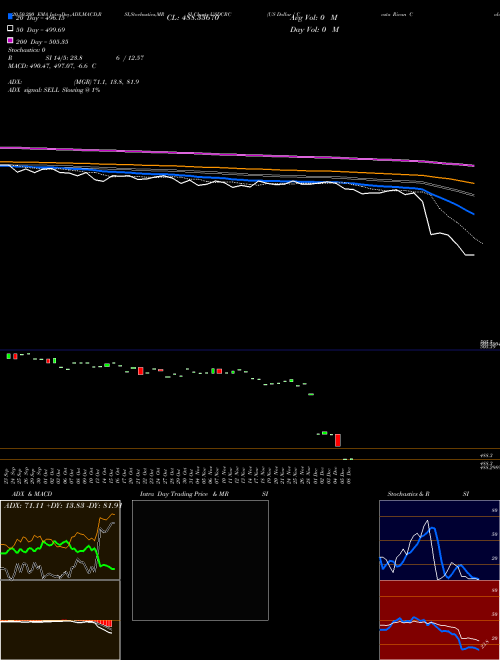500x660 pixels.
Task: Click the Avg Vol: 0 M text
Action: 314,18
